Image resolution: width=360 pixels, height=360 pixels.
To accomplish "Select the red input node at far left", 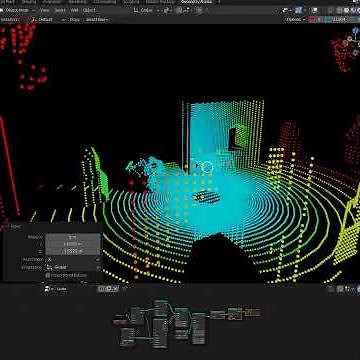I will click(x=120, y=322).
